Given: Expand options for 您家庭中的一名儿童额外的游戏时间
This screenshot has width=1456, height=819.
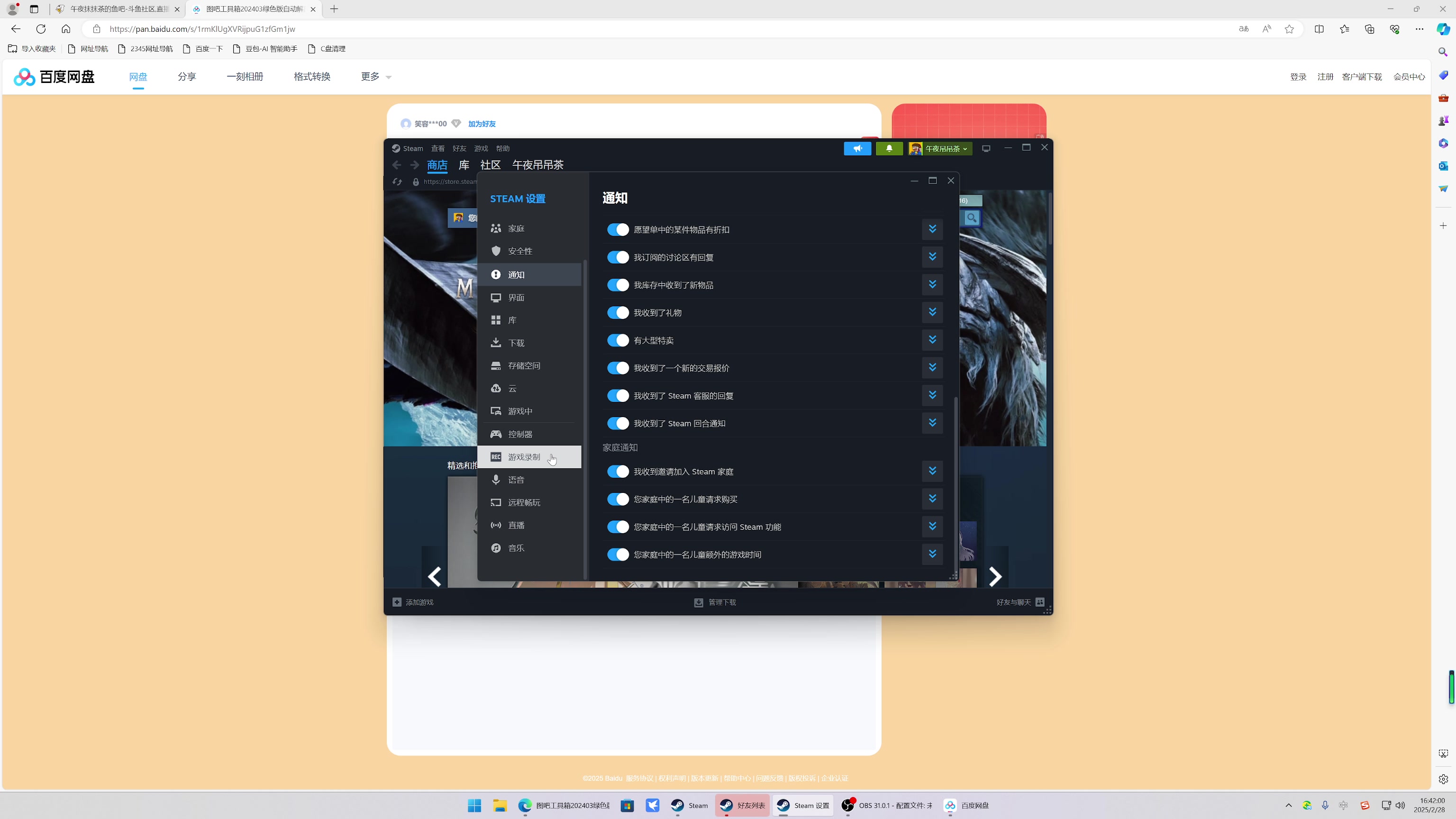Looking at the screenshot, I should click(932, 554).
